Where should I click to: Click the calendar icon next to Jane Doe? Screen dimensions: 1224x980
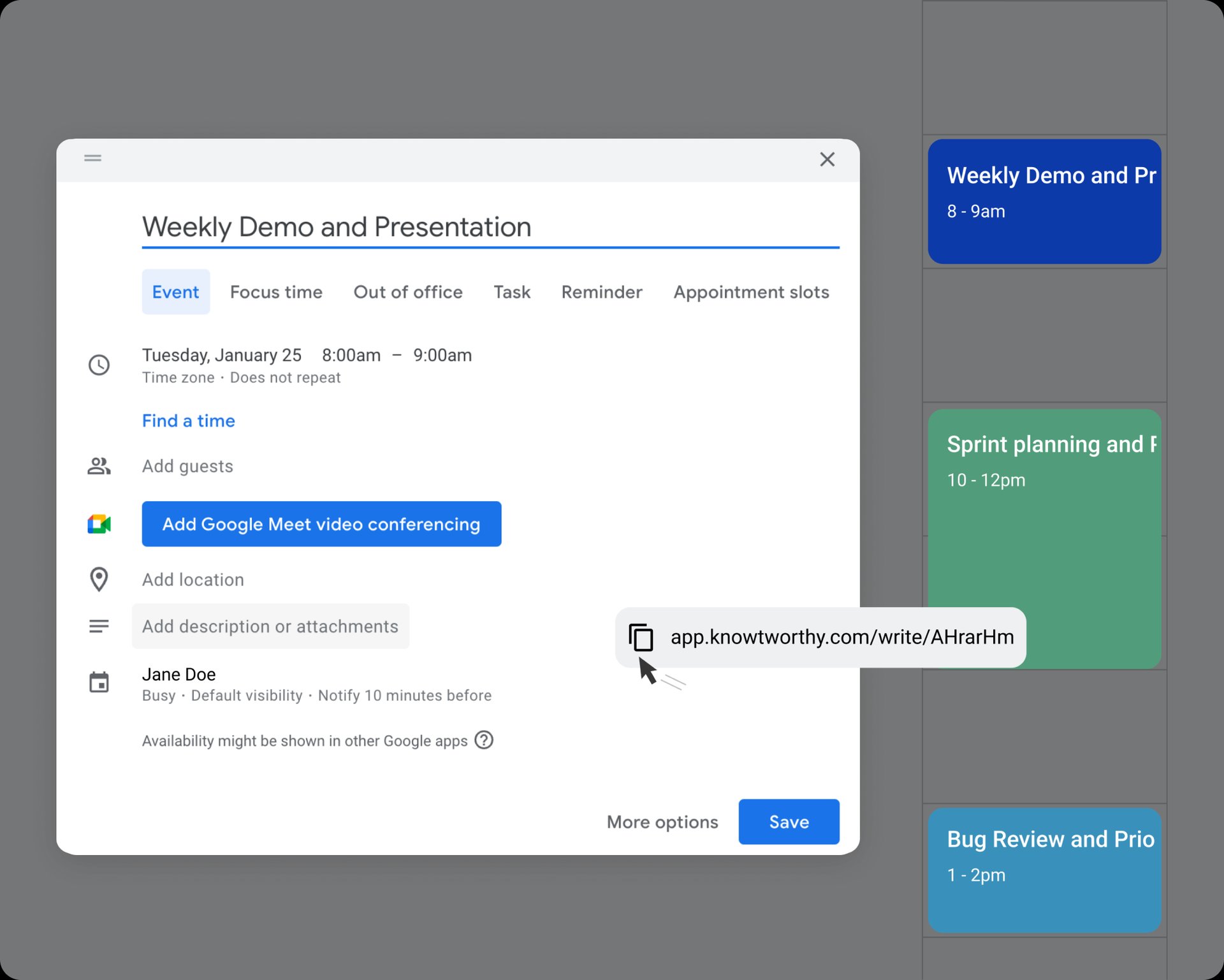point(99,682)
